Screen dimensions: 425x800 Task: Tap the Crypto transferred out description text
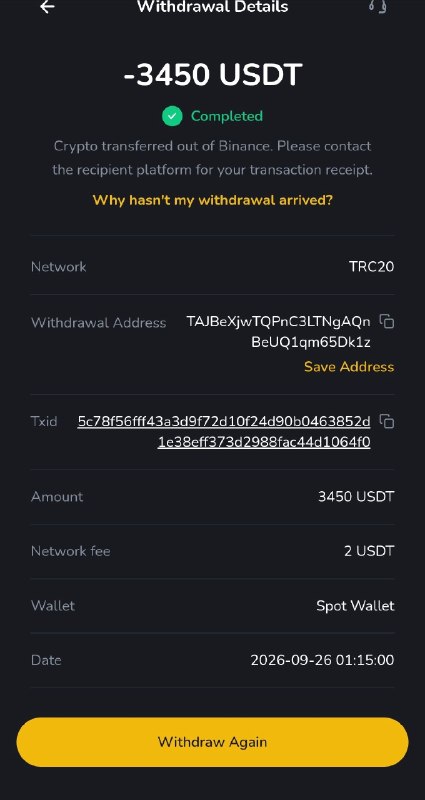coord(212,158)
